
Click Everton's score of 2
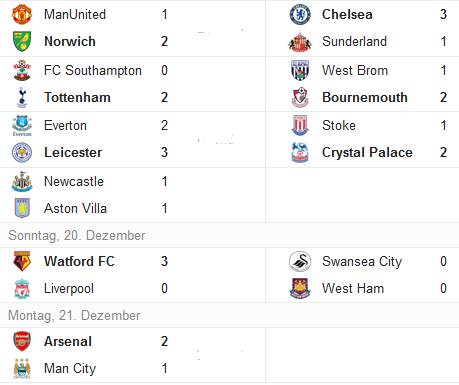pyautogui.click(x=164, y=126)
